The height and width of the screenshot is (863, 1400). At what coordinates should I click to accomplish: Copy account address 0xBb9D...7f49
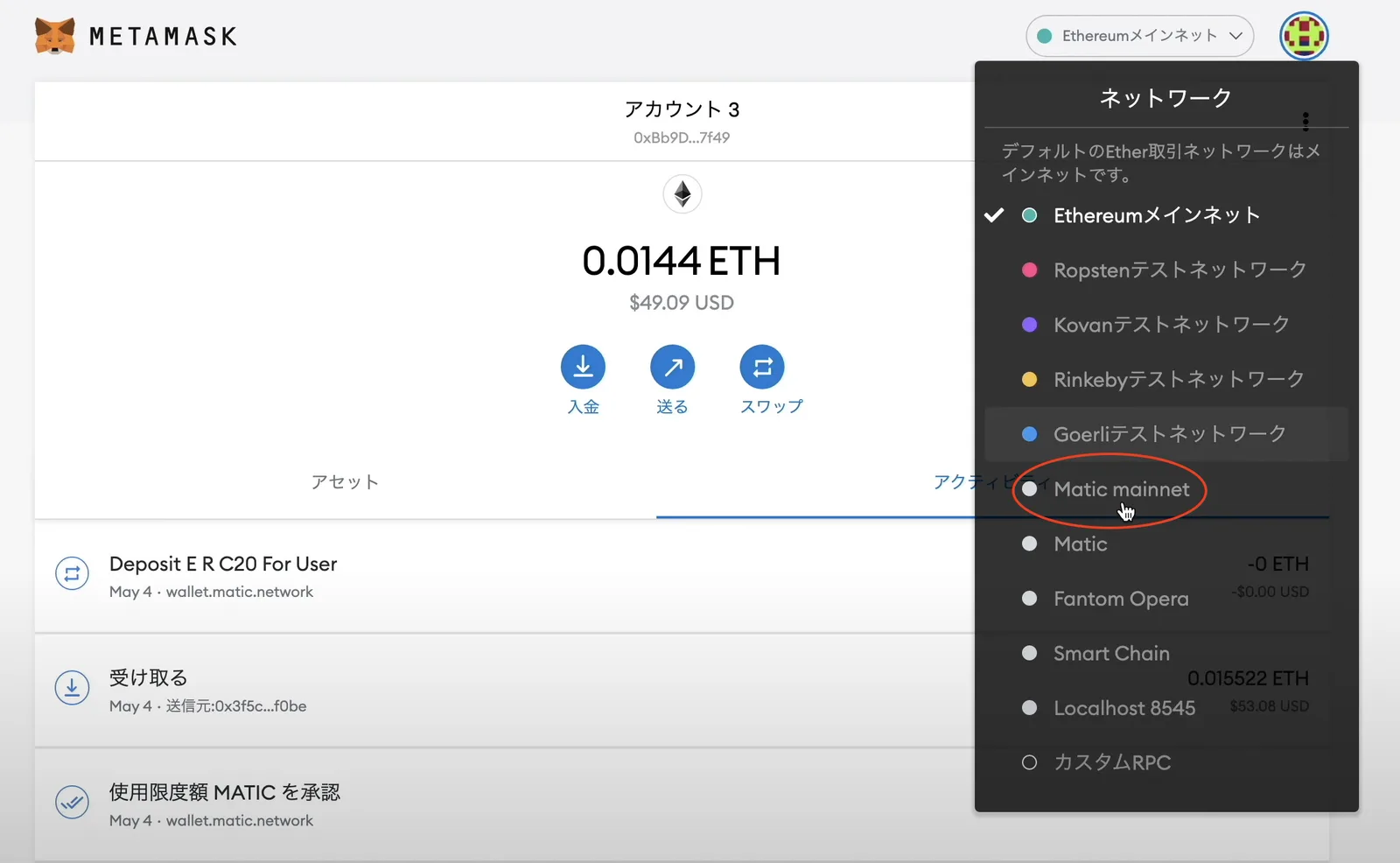pyautogui.click(x=682, y=137)
